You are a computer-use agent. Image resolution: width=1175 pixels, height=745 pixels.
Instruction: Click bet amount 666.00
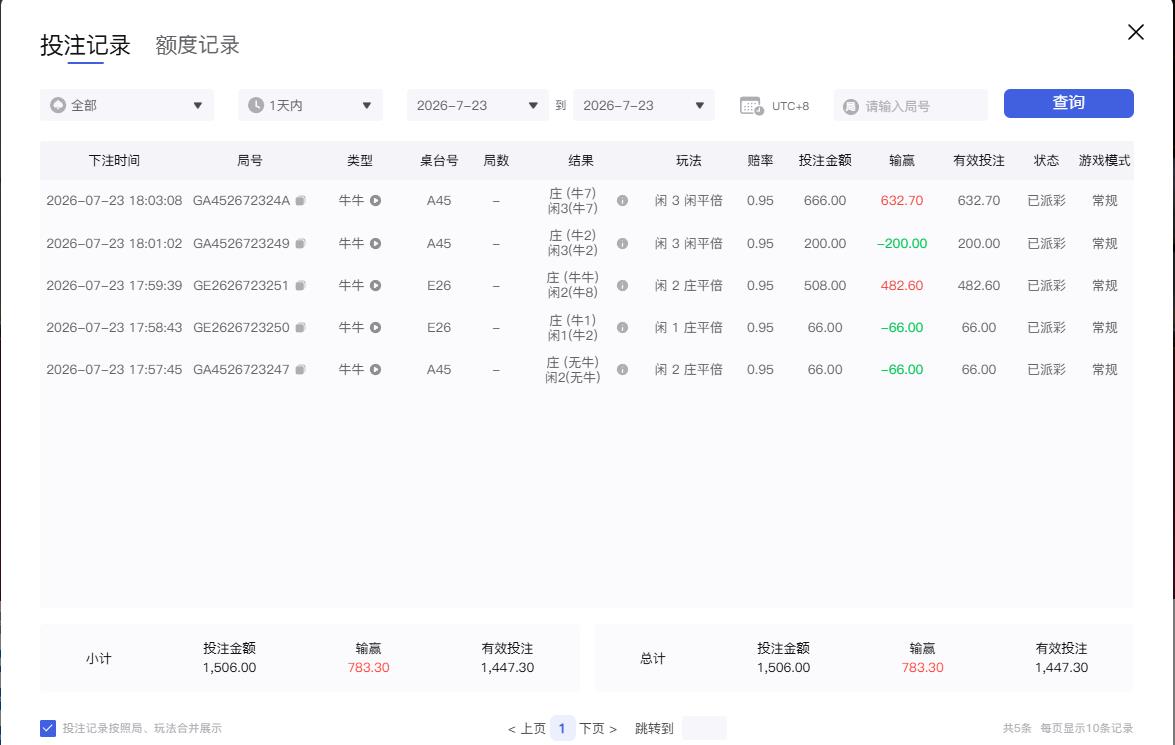coord(825,201)
